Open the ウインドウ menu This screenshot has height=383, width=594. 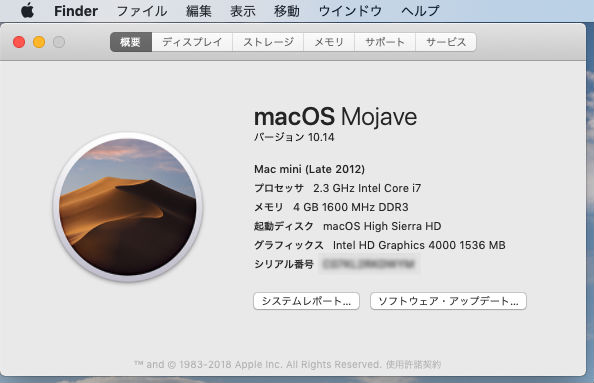click(350, 11)
